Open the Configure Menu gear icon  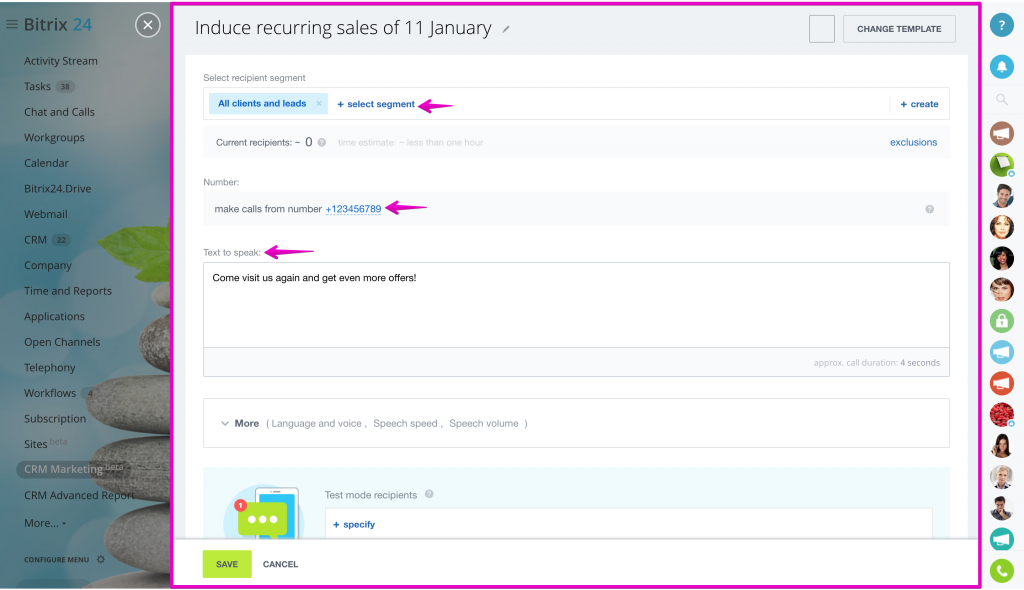click(x=101, y=559)
